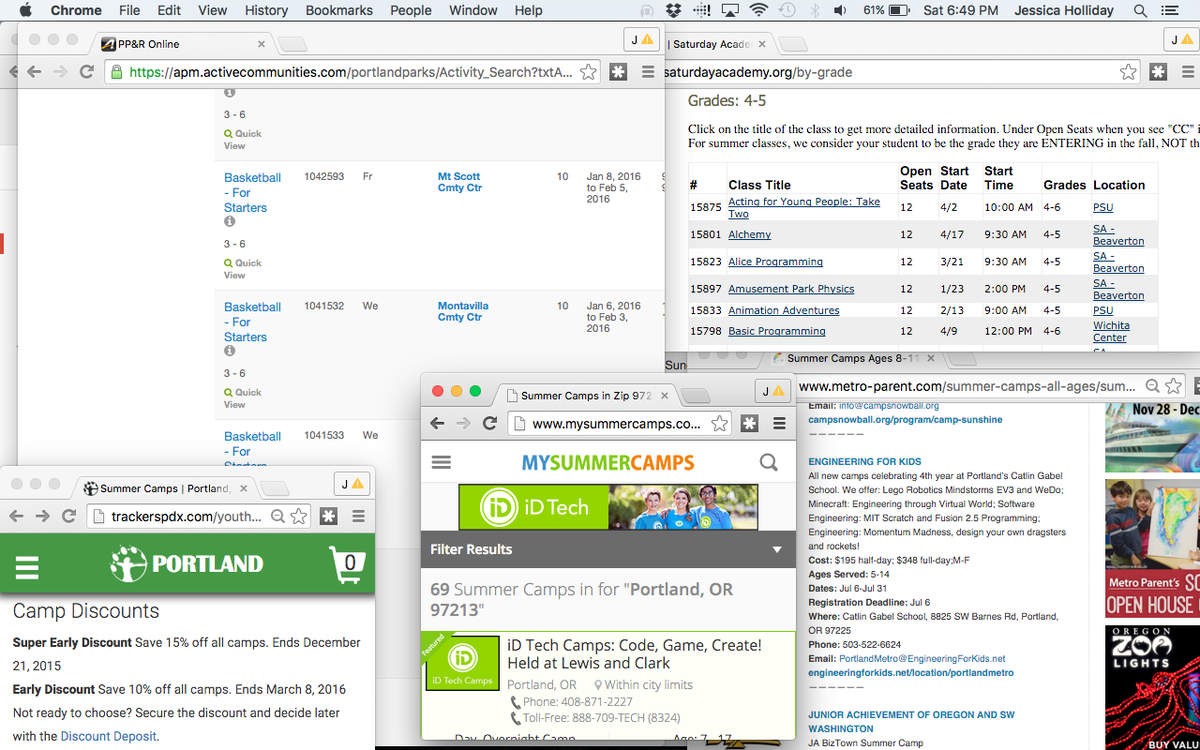
Task: Open Acting for Young People class link
Action: pyautogui.click(x=804, y=207)
